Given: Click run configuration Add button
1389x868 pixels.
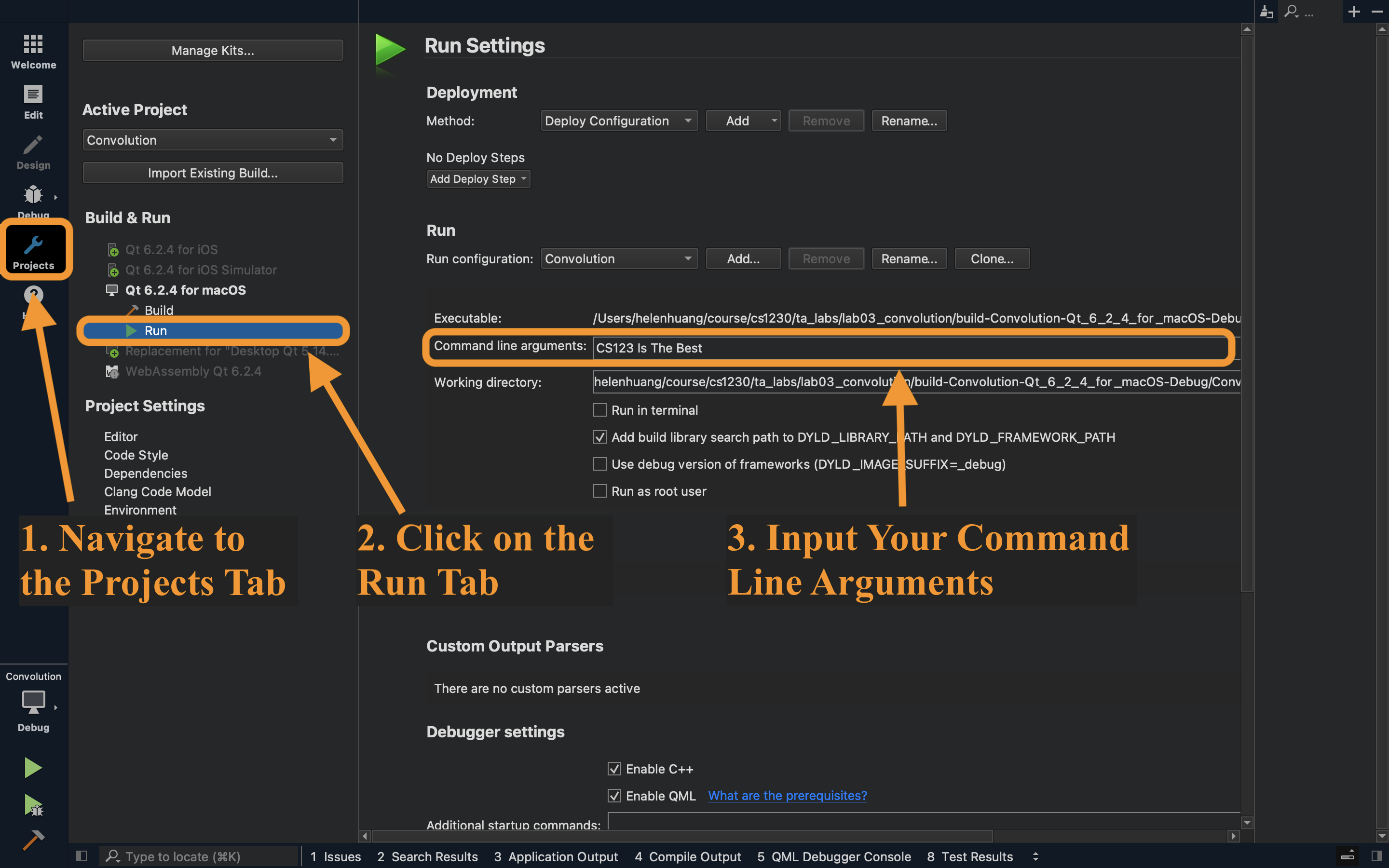Looking at the screenshot, I should (x=743, y=258).
